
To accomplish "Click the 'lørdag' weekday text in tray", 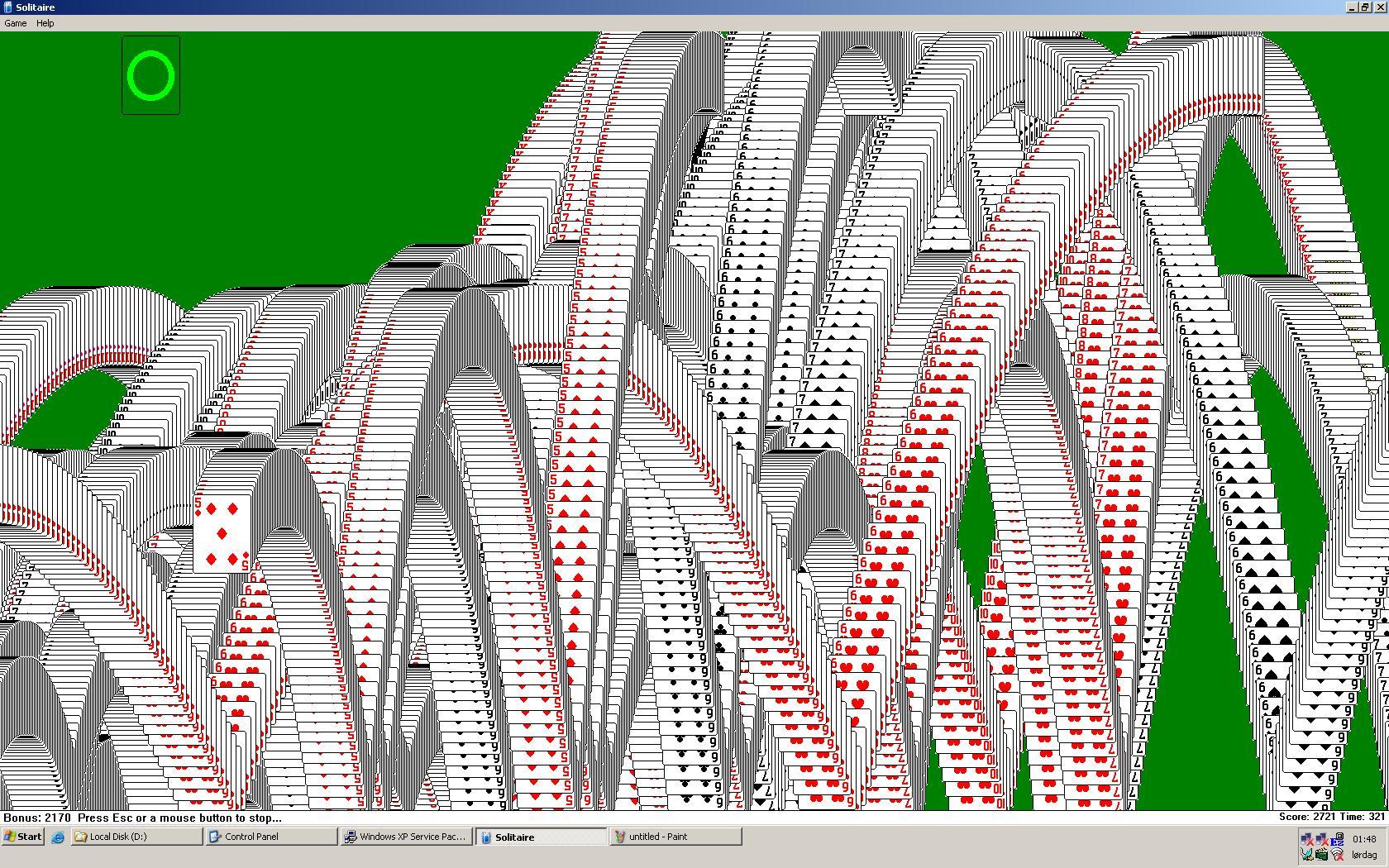I will click(x=1364, y=855).
